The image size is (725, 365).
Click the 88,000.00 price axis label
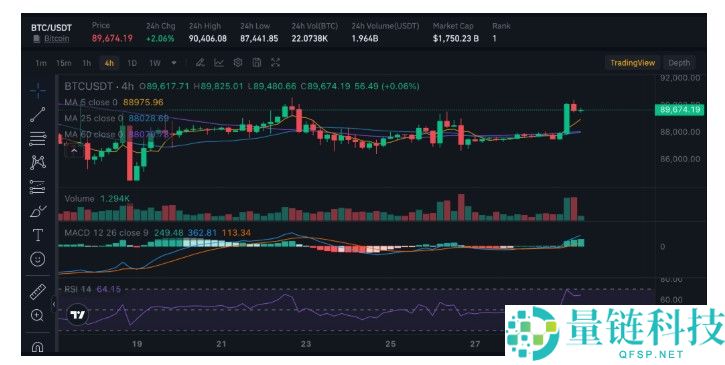click(680, 132)
